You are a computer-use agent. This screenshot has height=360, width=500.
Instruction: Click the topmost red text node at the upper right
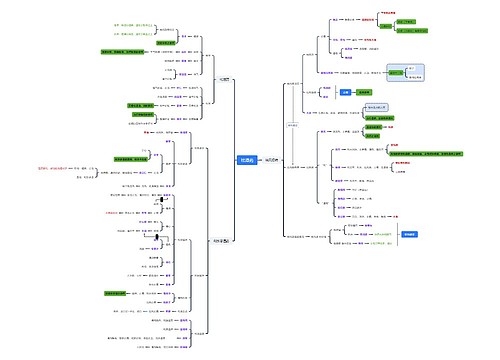pos(388,13)
